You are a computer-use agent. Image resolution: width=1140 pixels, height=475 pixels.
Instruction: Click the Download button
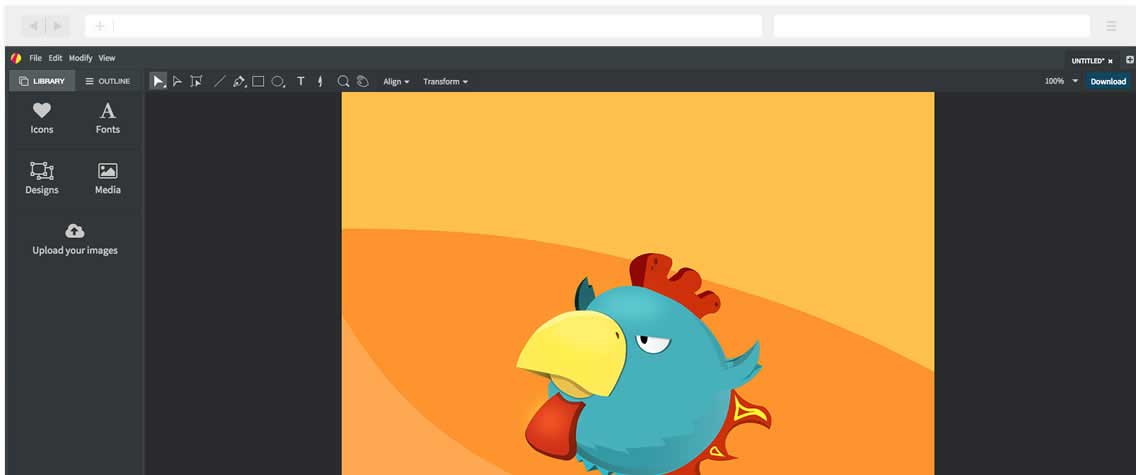pos(1108,81)
